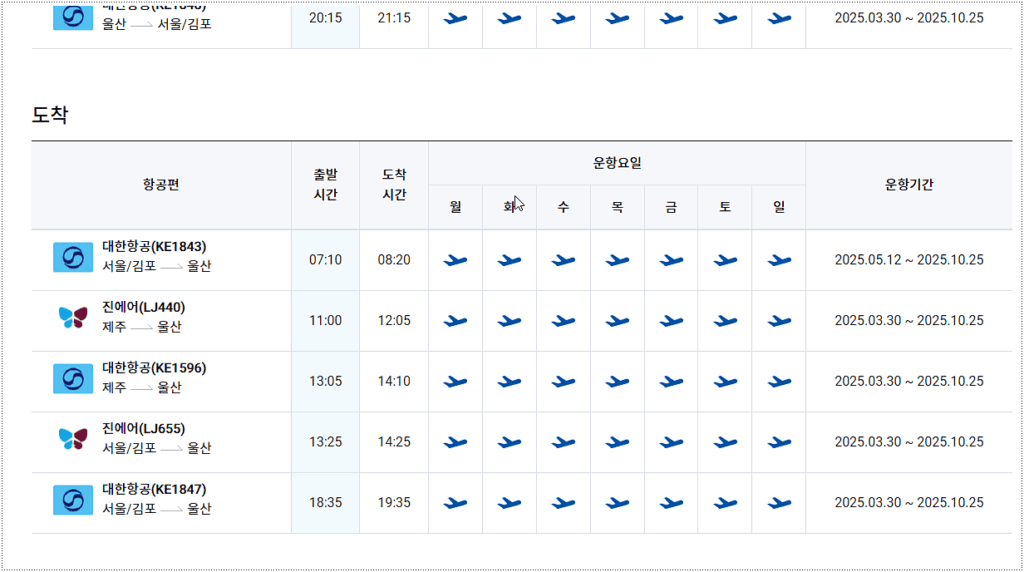Image resolution: width=1024 pixels, height=572 pixels.
Task: Click KE1843 Monday (월) airplane icon
Action: (455, 261)
